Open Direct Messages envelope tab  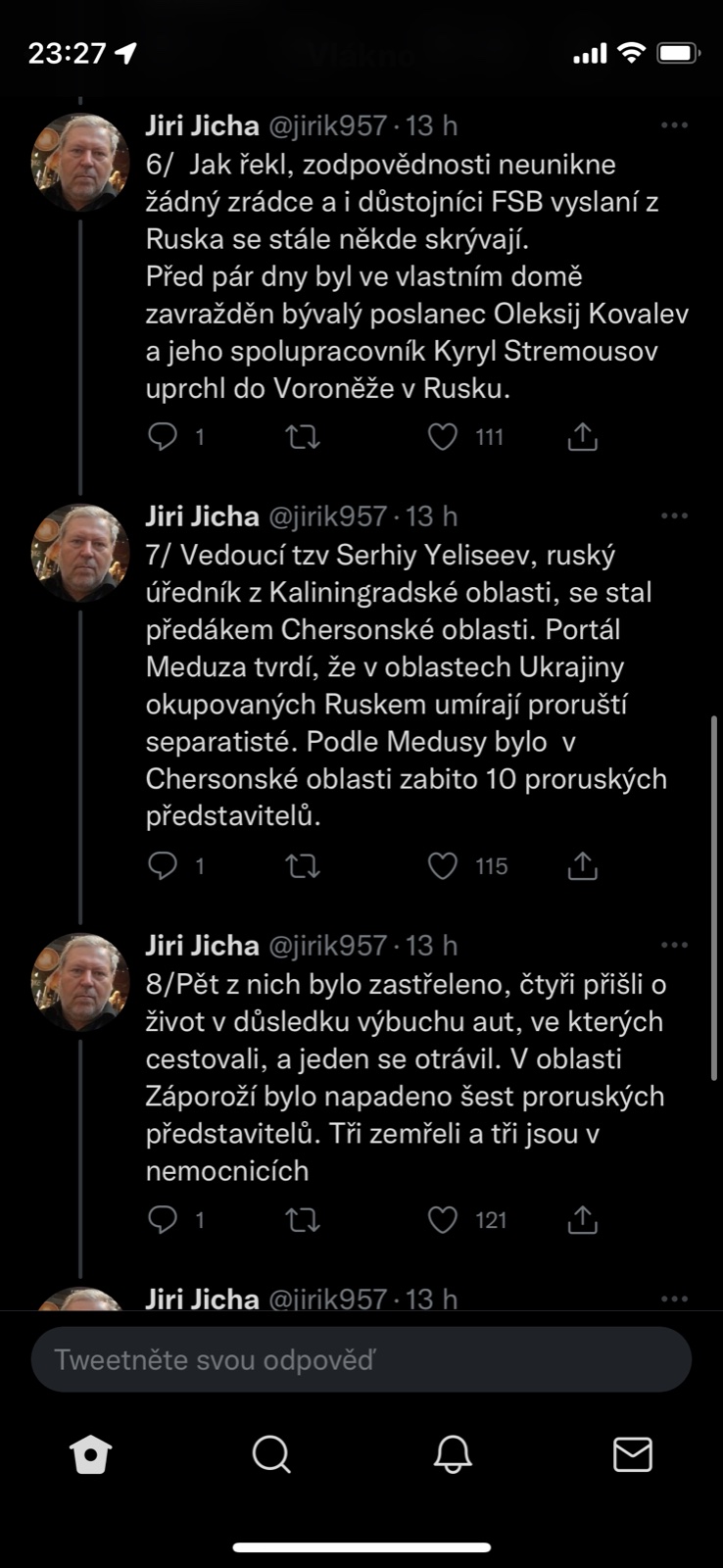633,1455
